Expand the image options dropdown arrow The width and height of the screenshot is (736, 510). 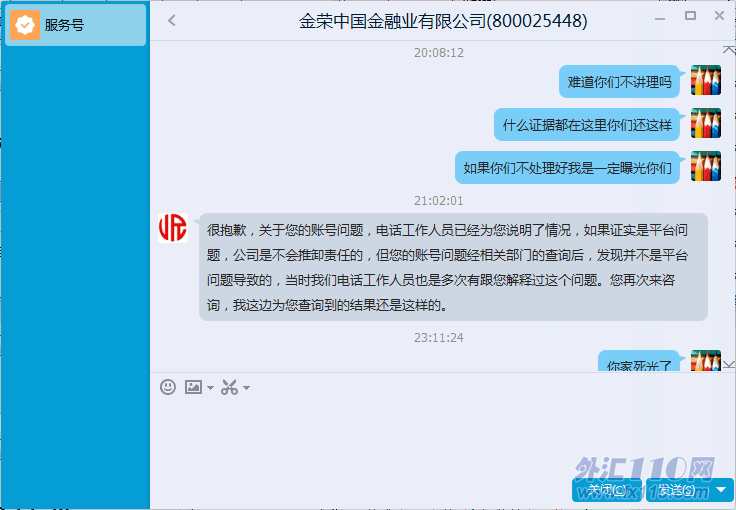coord(210,388)
